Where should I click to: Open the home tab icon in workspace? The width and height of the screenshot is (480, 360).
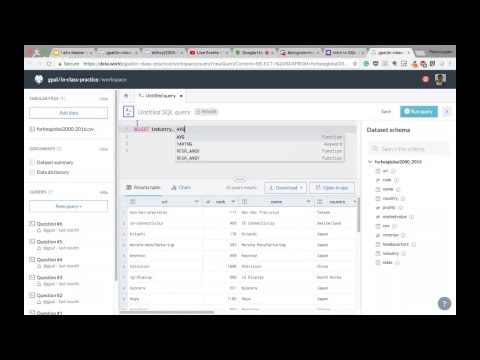(x=126, y=96)
